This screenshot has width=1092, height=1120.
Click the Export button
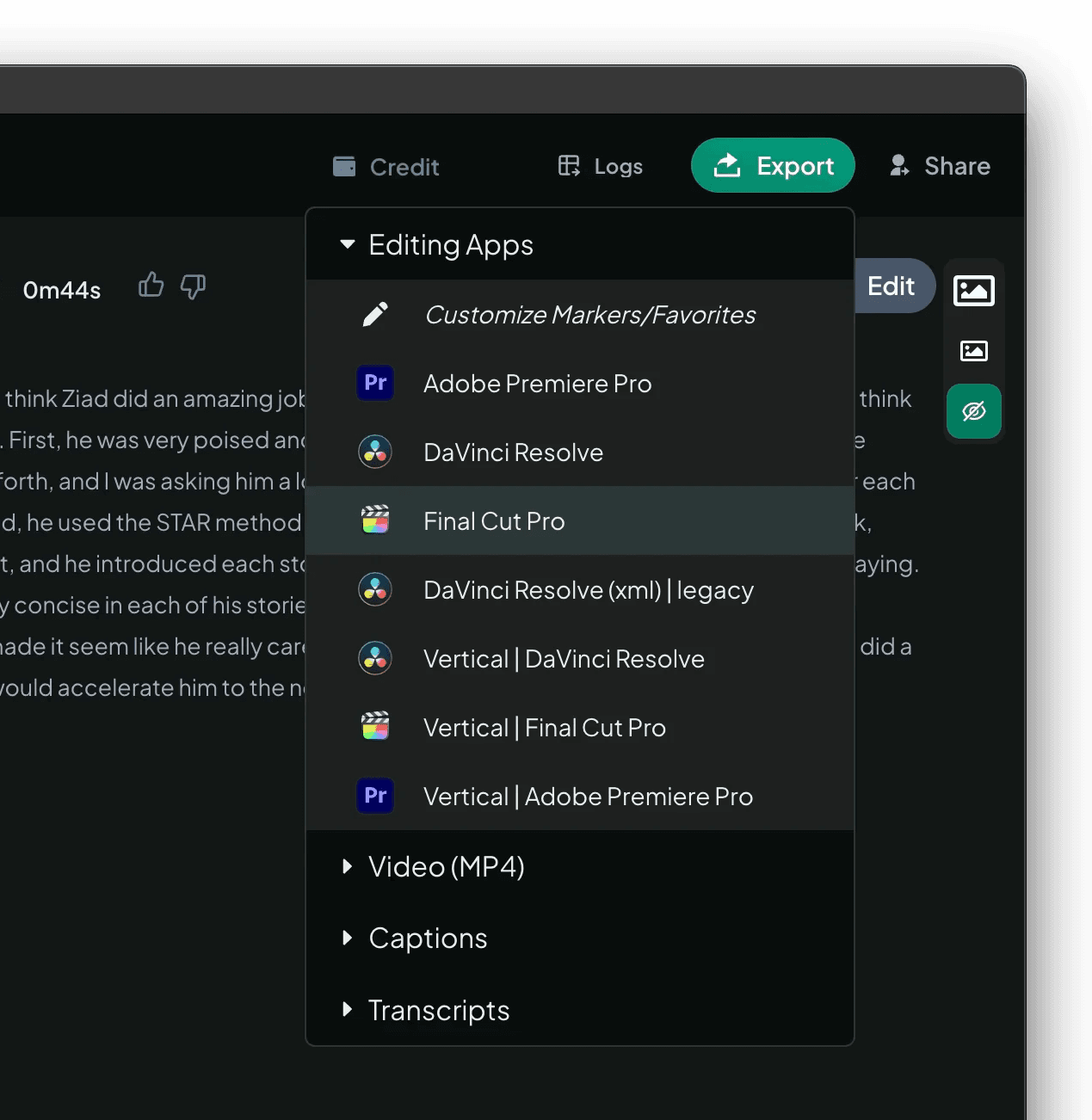tap(773, 165)
